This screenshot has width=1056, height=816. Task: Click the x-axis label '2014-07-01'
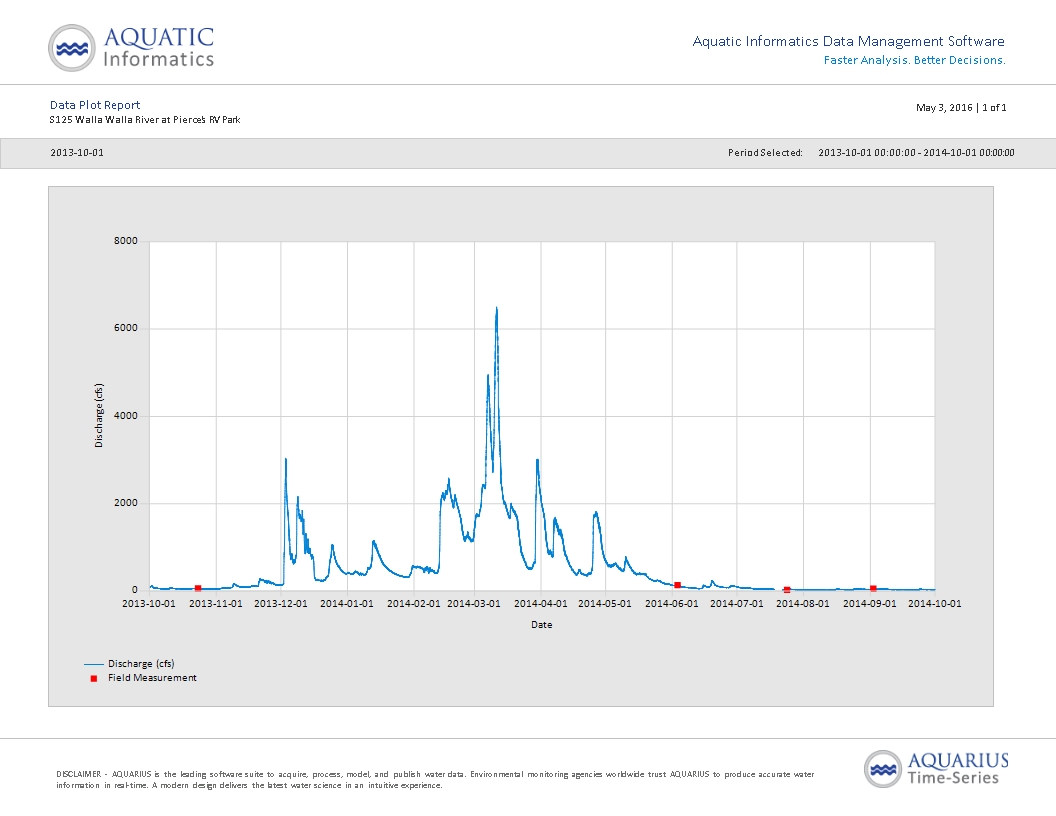coord(737,604)
